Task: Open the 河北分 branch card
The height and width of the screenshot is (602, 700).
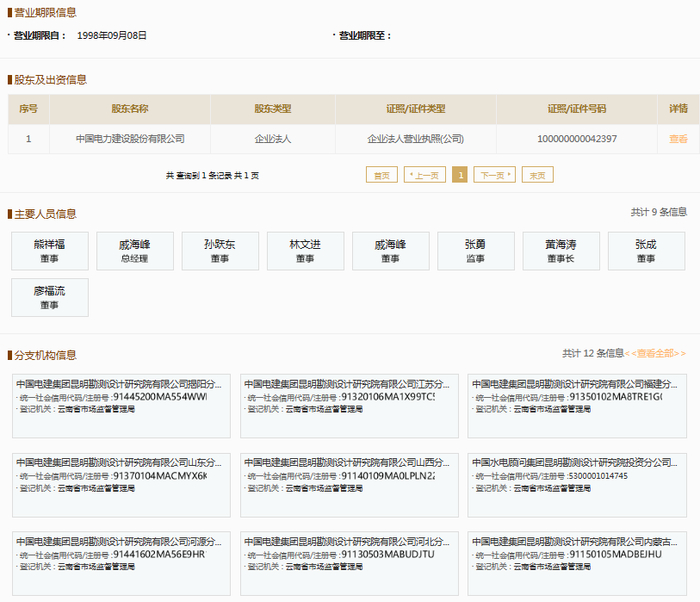Action: [x=349, y=564]
